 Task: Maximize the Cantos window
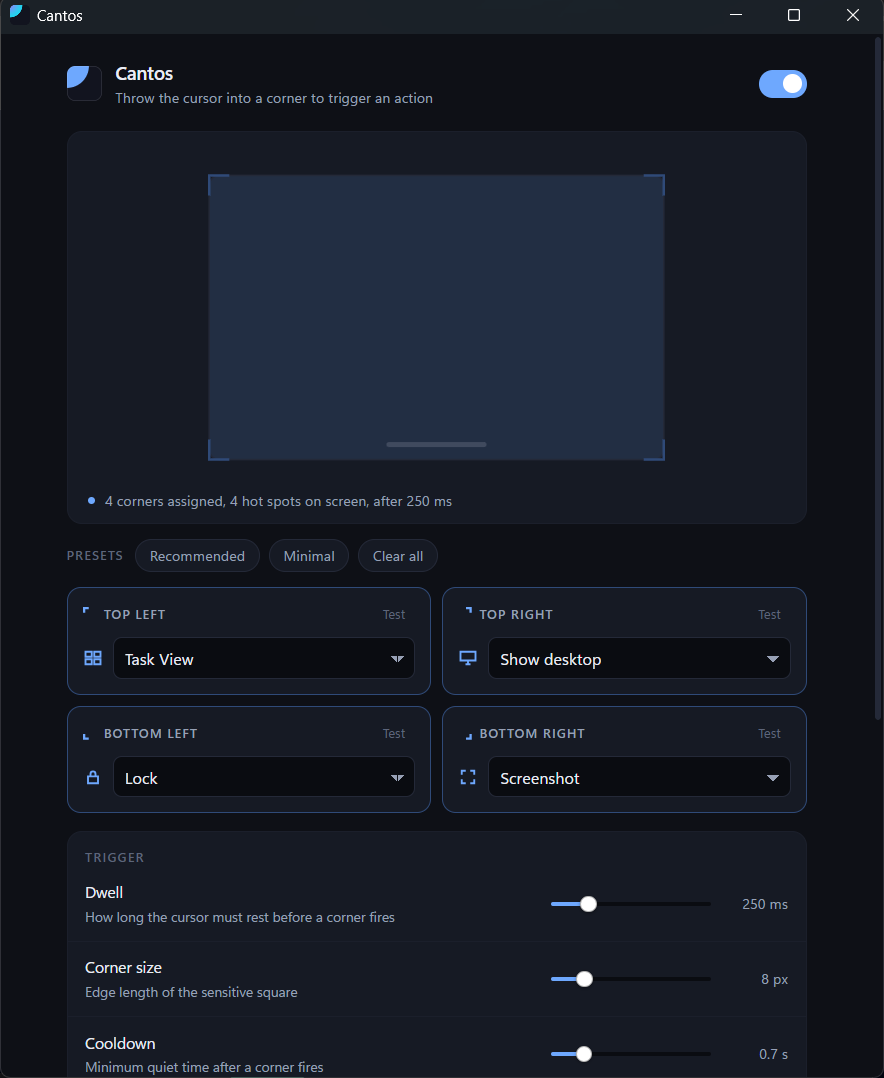[794, 15]
